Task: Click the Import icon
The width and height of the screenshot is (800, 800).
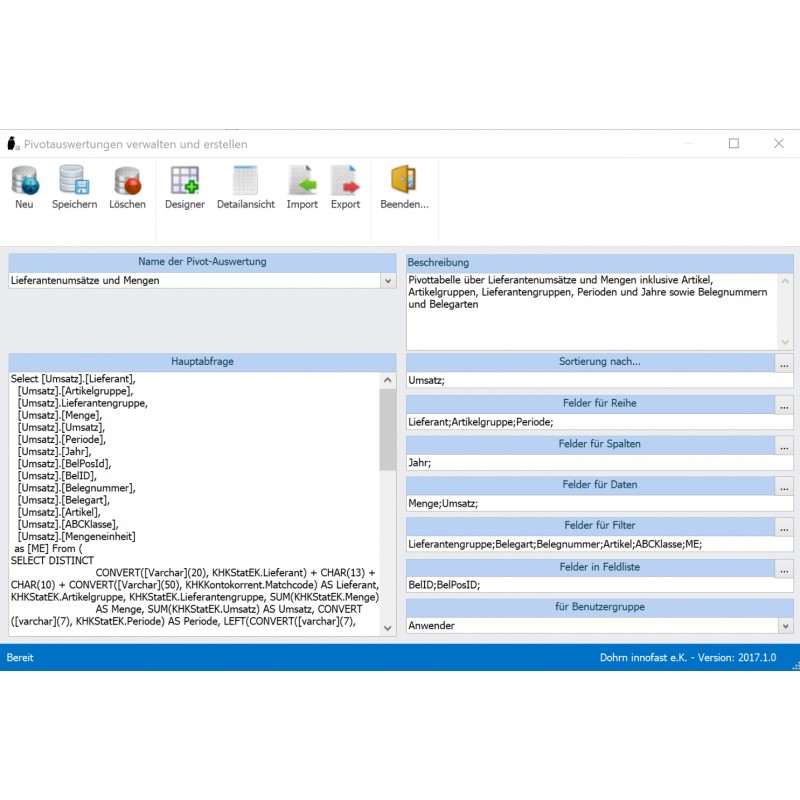Action: point(302,180)
